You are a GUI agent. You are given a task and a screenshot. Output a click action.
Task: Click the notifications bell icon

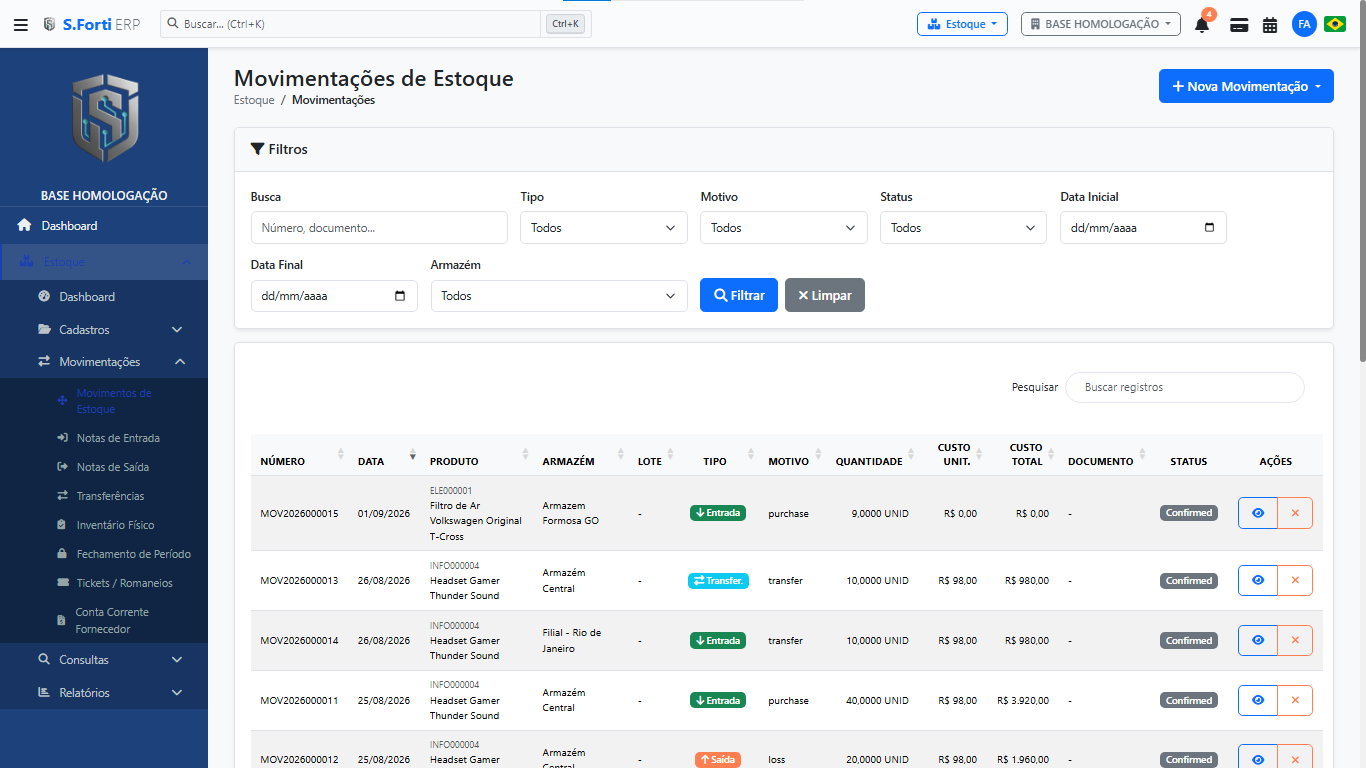1202,25
